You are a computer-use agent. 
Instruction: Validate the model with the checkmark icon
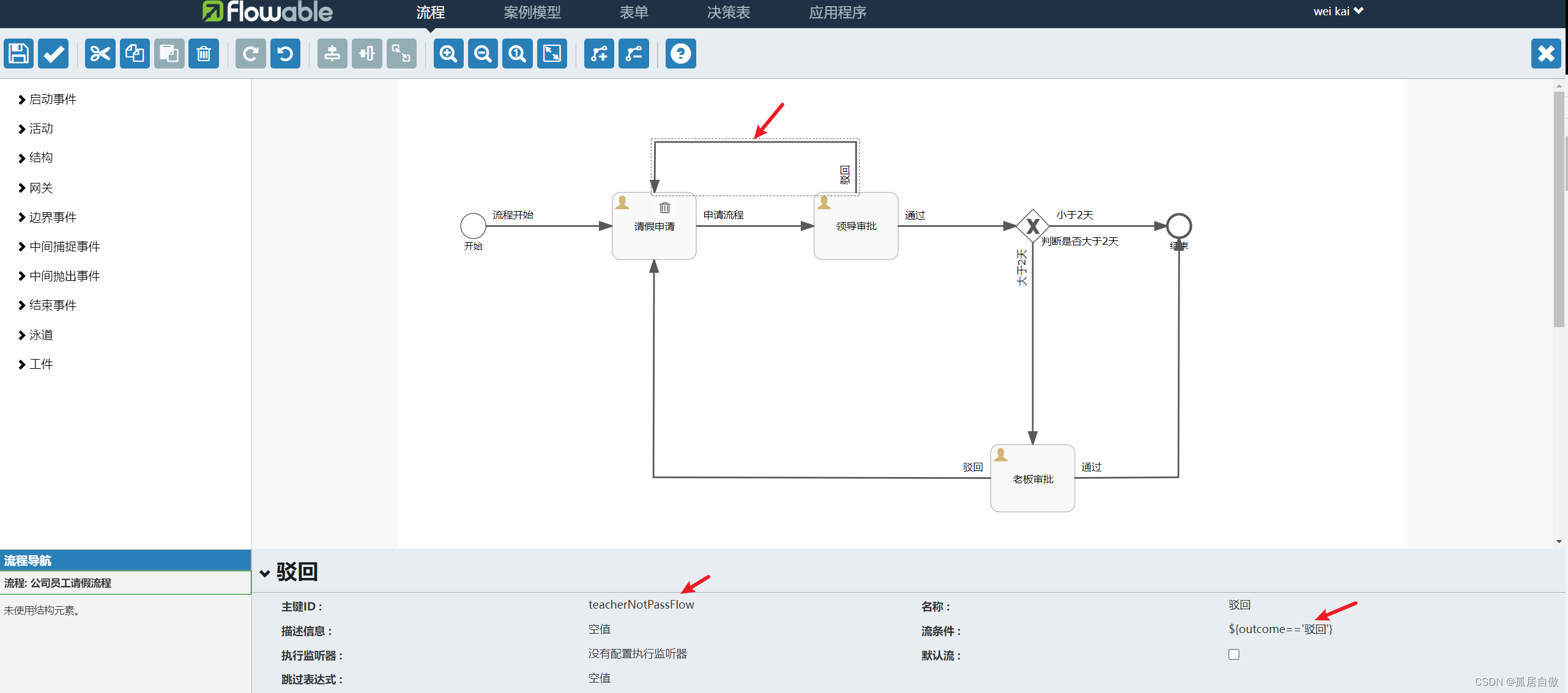point(53,54)
